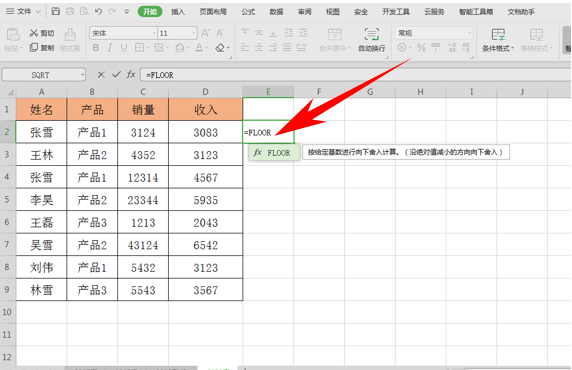Switch to the 插入 tab

pyautogui.click(x=178, y=12)
